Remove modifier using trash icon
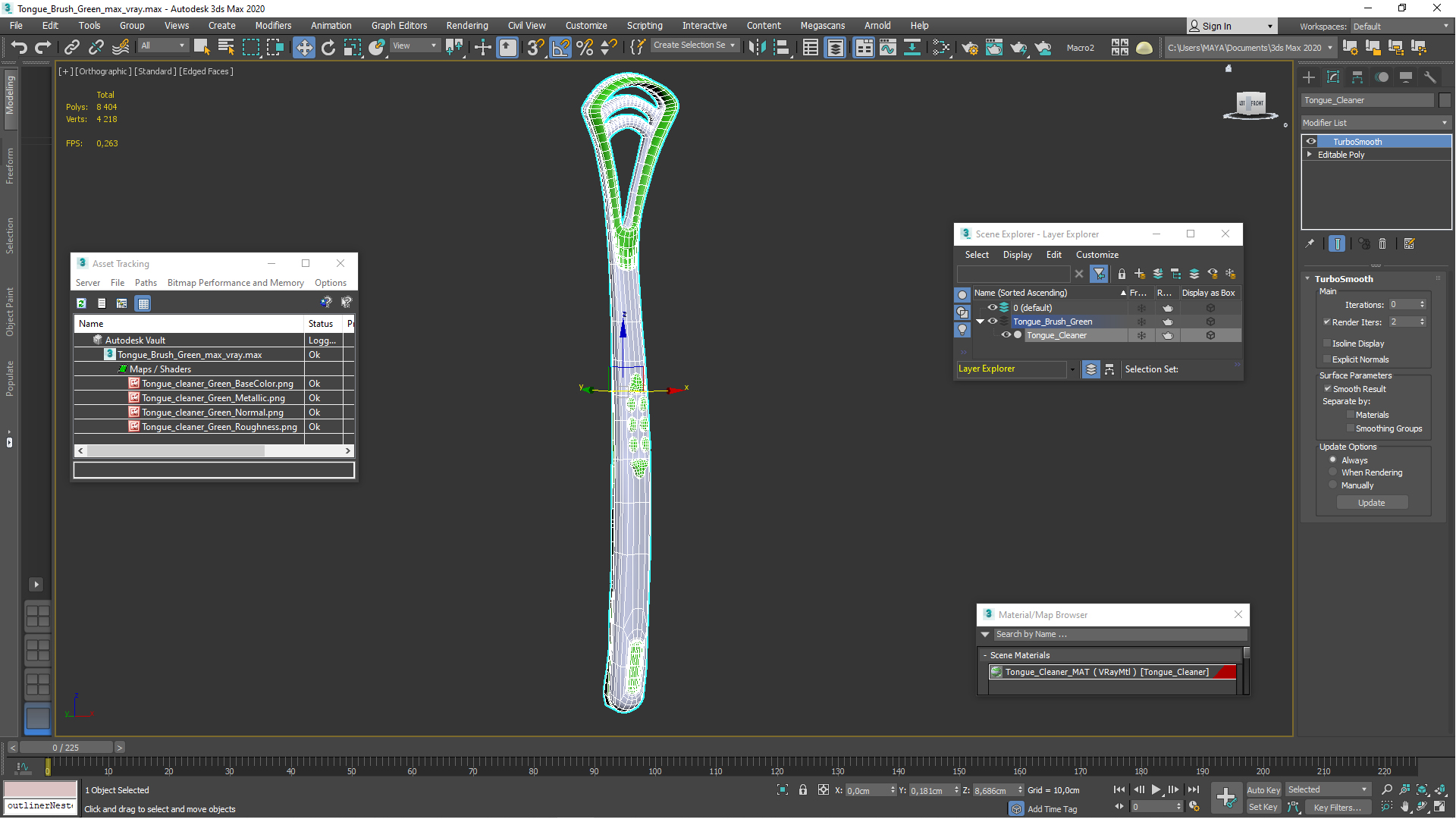The width and height of the screenshot is (1456, 819). (1382, 243)
